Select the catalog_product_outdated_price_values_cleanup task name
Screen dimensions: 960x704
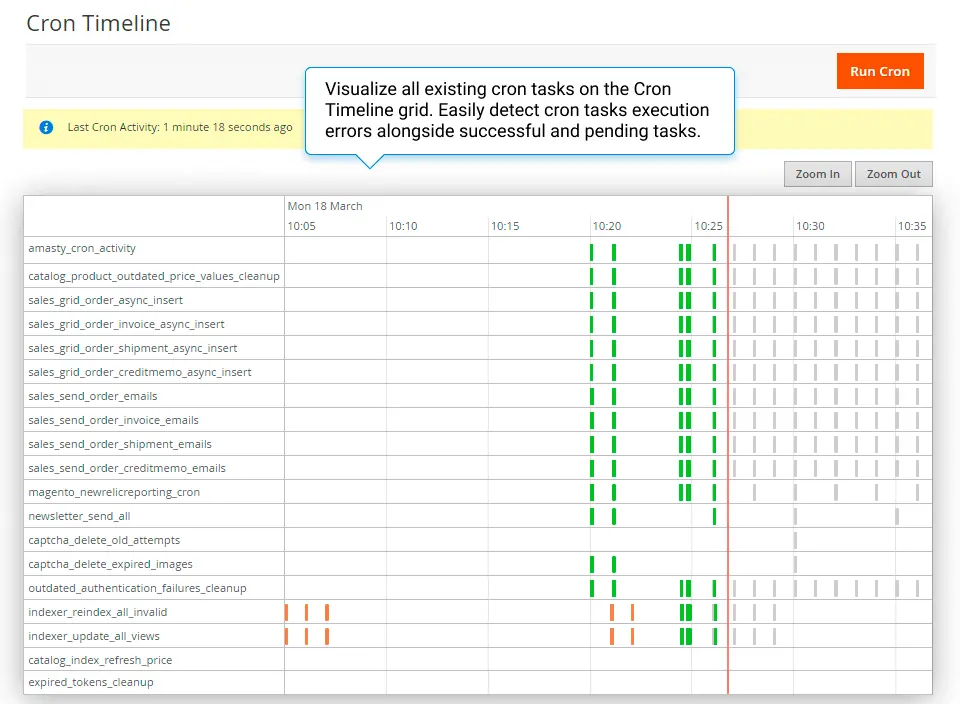(x=153, y=276)
